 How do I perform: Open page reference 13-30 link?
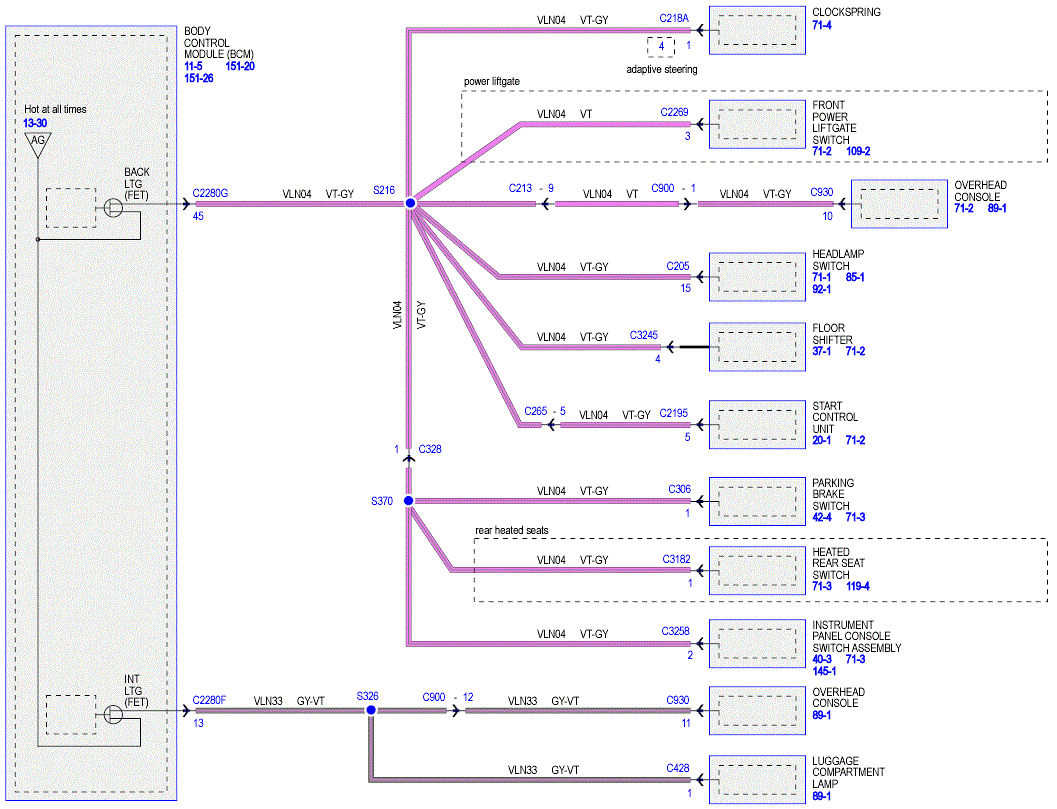tap(35, 123)
